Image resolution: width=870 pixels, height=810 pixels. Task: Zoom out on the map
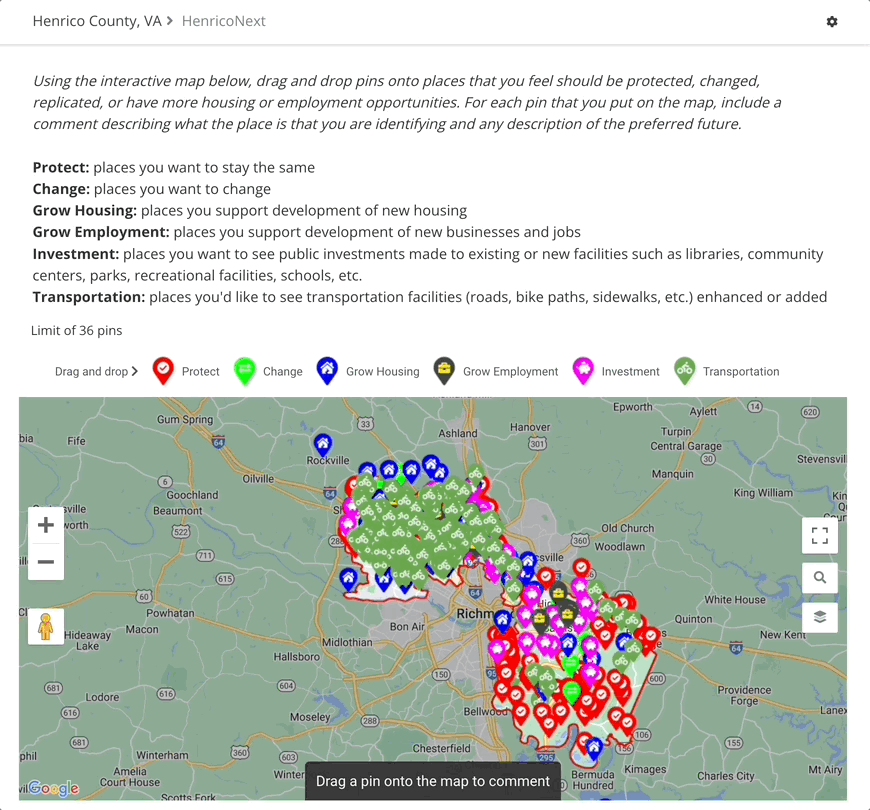pos(46,562)
